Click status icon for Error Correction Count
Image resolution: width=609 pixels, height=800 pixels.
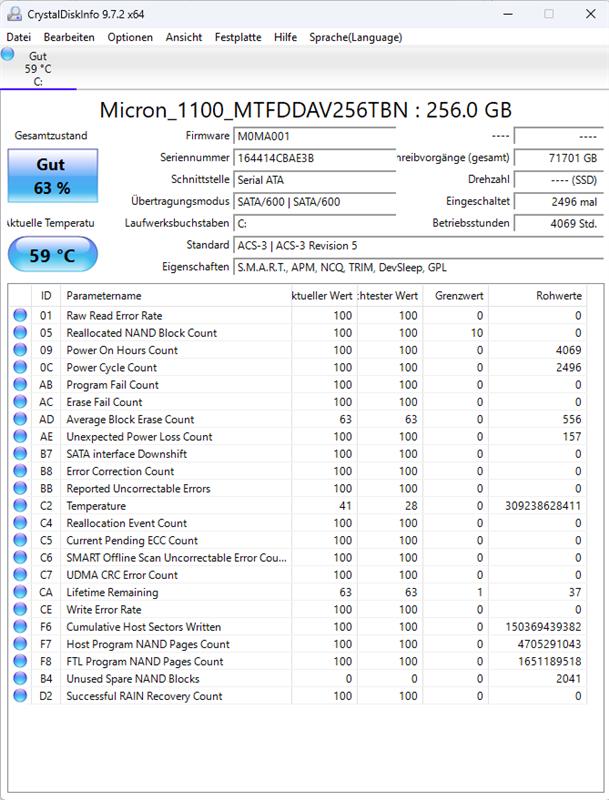pyautogui.click(x=20, y=471)
